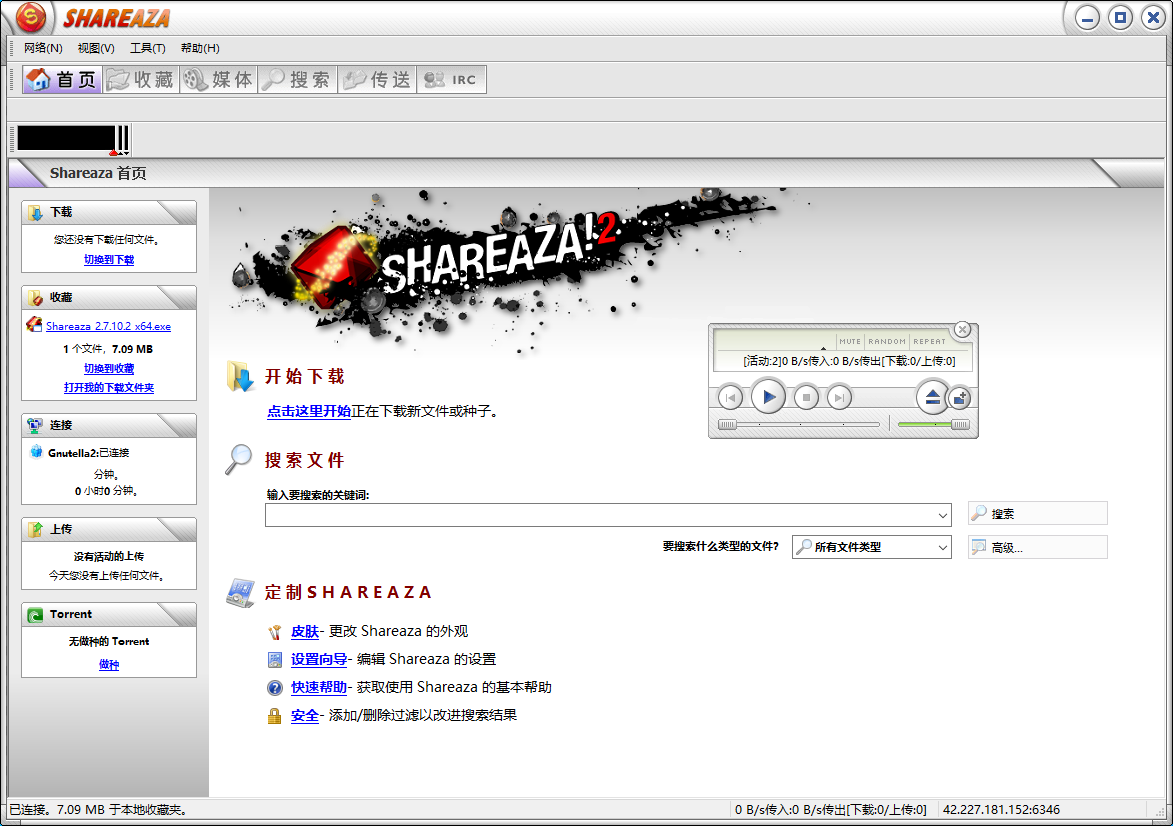Click the file icon beside Shareaza 2.7.10.2 x64.exe
The height and width of the screenshot is (826, 1173).
tap(34, 325)
